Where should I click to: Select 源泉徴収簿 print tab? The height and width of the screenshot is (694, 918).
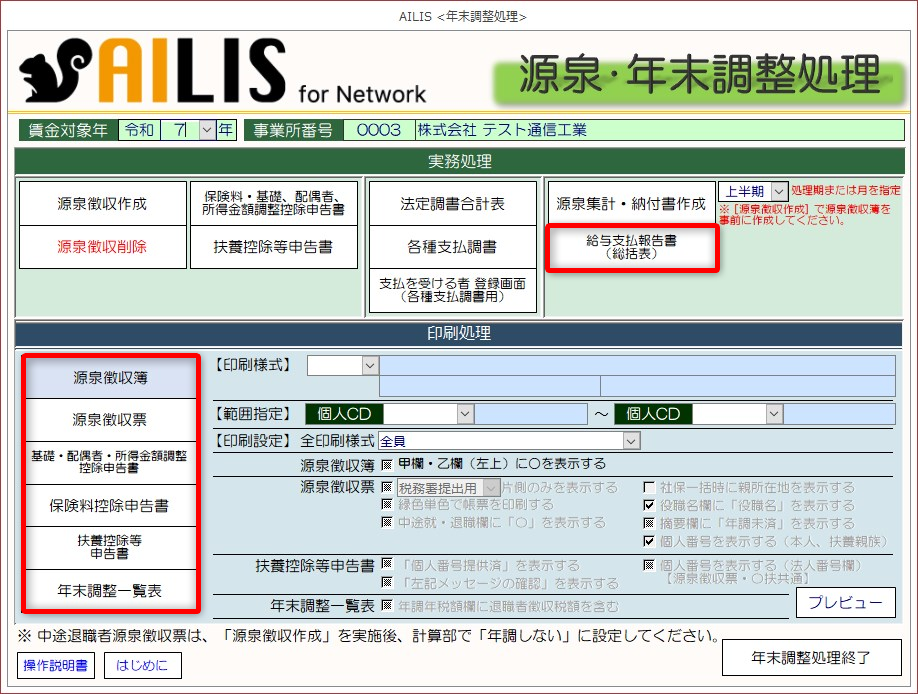tap(111, 378)
